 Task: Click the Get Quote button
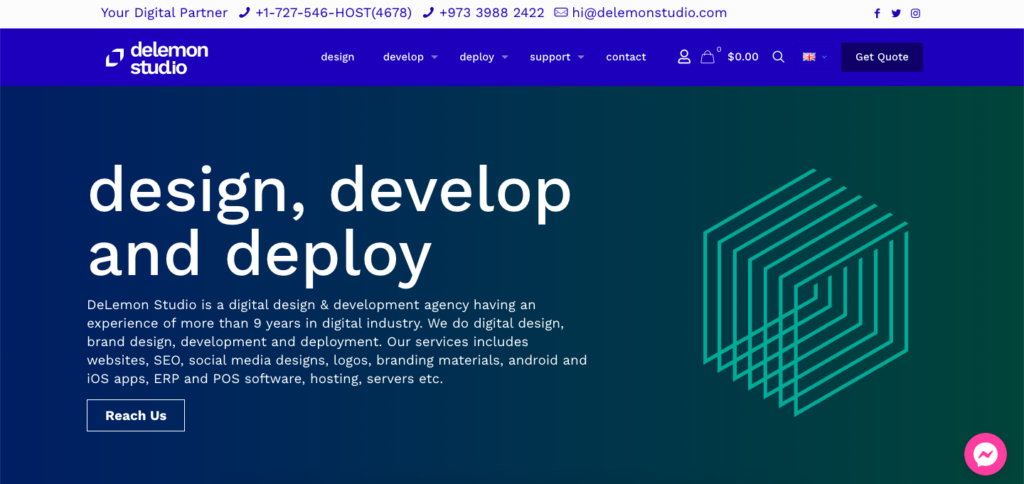[882, 57]
